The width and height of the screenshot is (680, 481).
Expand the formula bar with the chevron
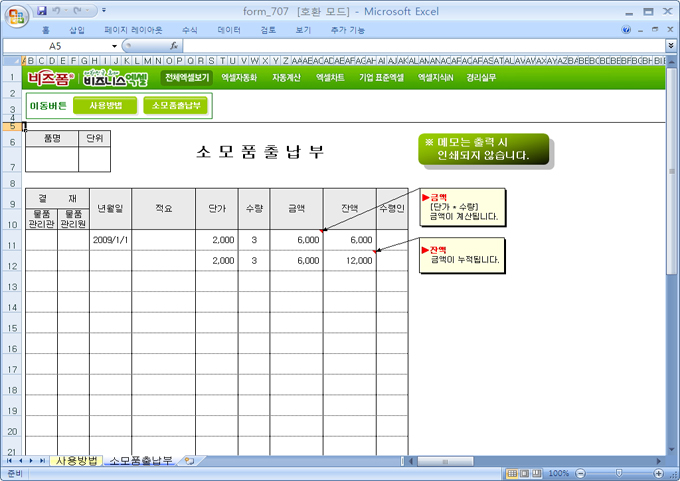click(671, 46)
